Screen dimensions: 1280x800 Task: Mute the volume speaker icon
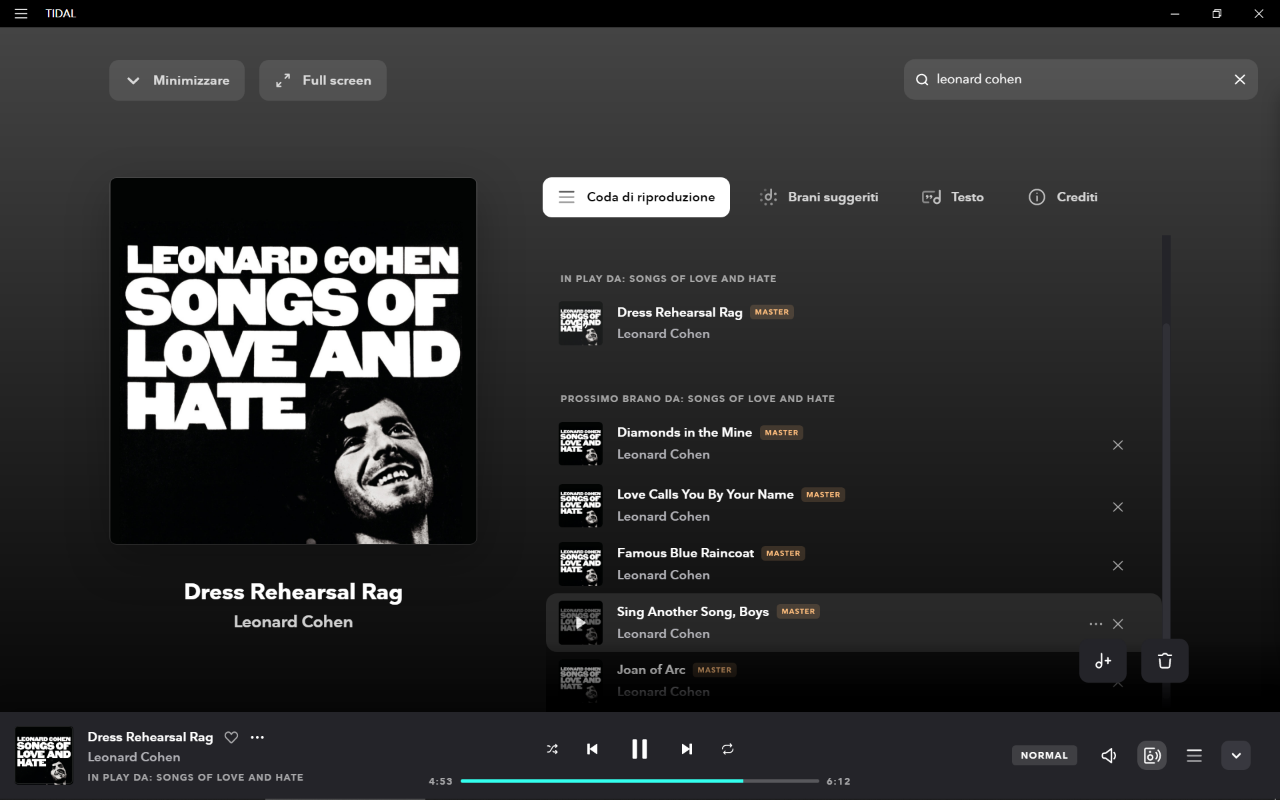pyautogui.click(x=1109, y=756)
